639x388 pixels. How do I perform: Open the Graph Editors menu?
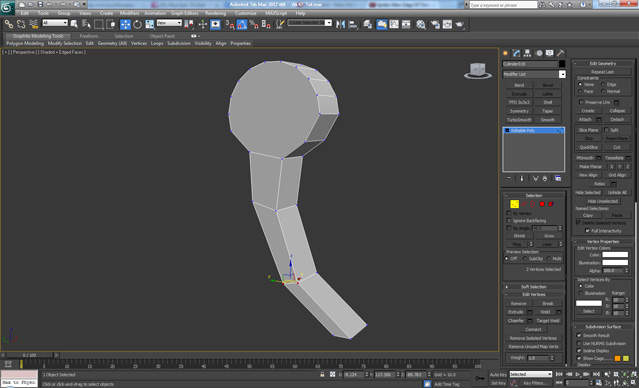click(x=184, y=13)
